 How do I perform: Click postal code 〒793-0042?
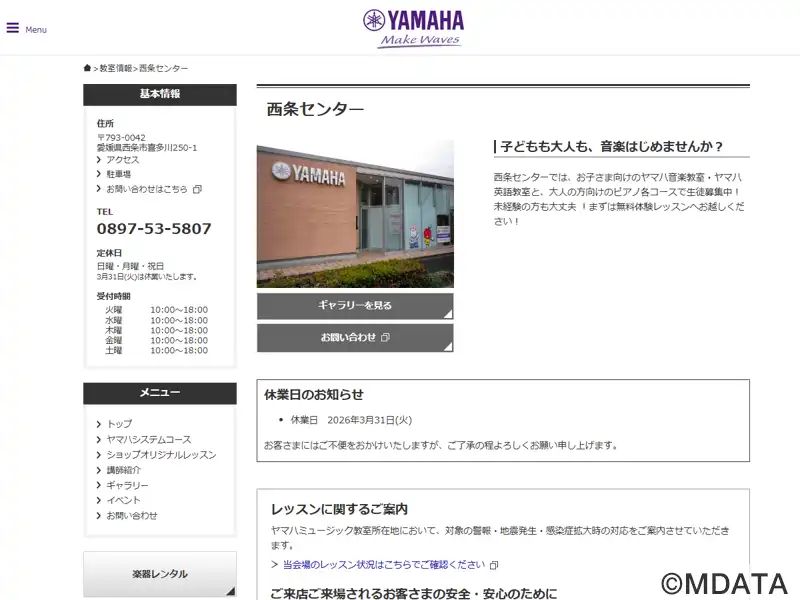point(121,137)
